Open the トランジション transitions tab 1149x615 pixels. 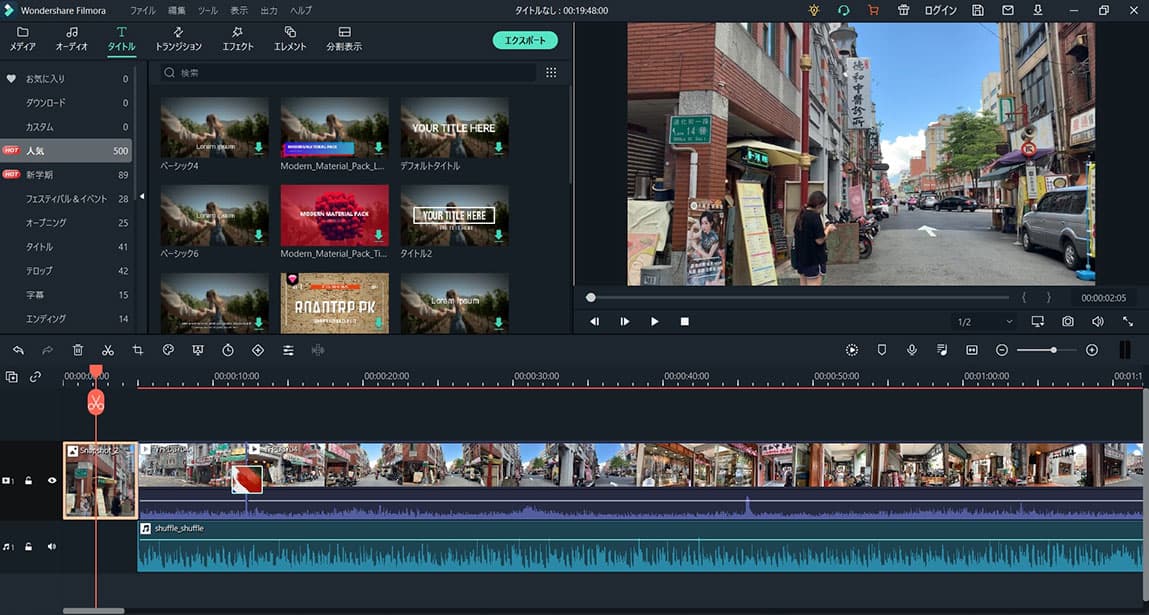pos(178,39)
